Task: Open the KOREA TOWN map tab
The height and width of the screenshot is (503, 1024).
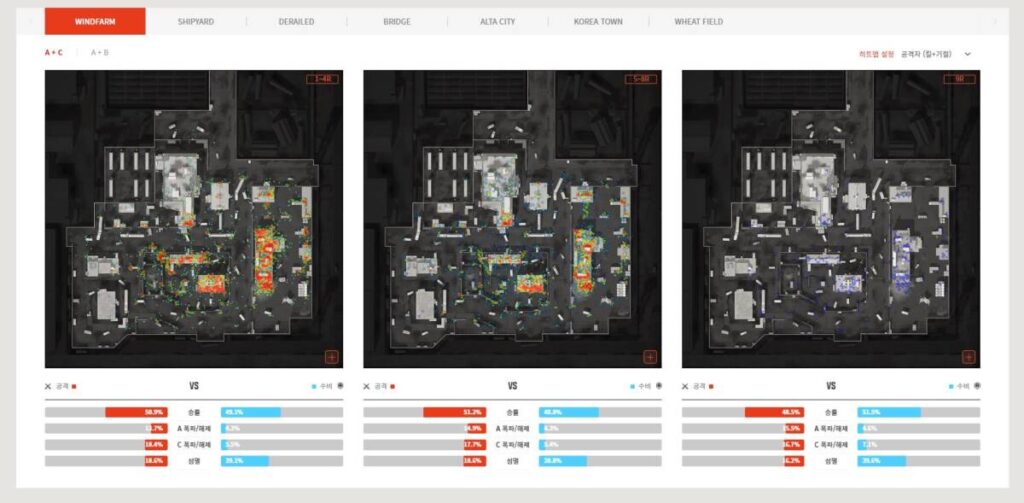Action: coord(598,21)
